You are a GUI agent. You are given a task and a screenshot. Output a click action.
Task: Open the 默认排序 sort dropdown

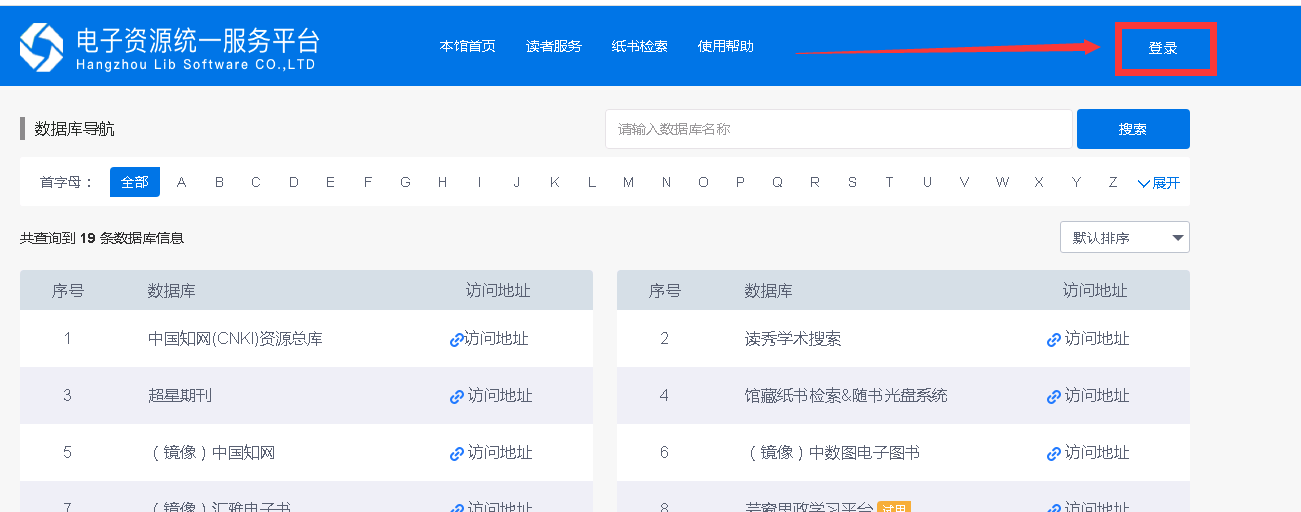pyautogui.click(x=1124, y=237)
